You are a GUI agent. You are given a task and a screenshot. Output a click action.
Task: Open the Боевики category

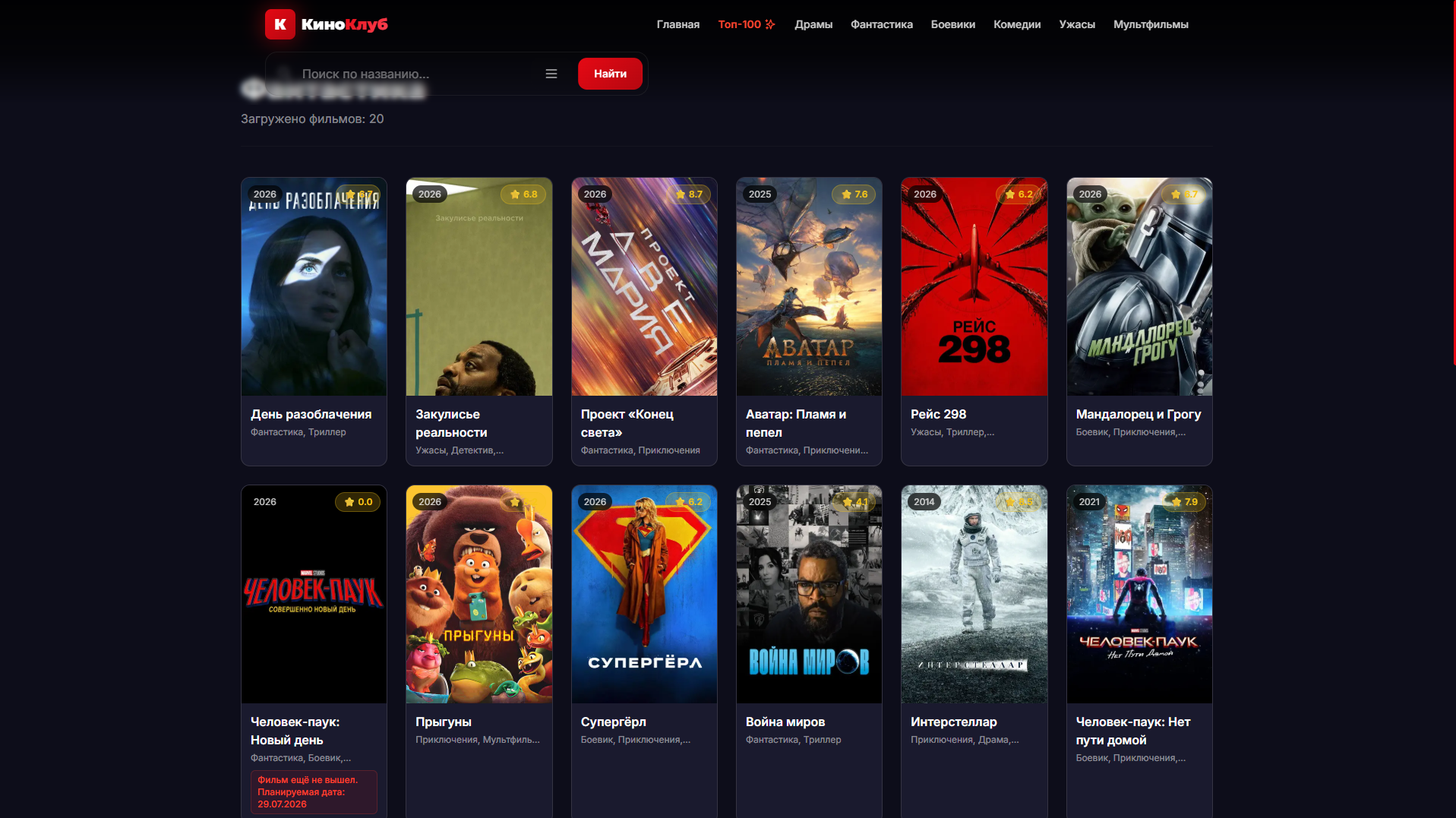(953, 24)
